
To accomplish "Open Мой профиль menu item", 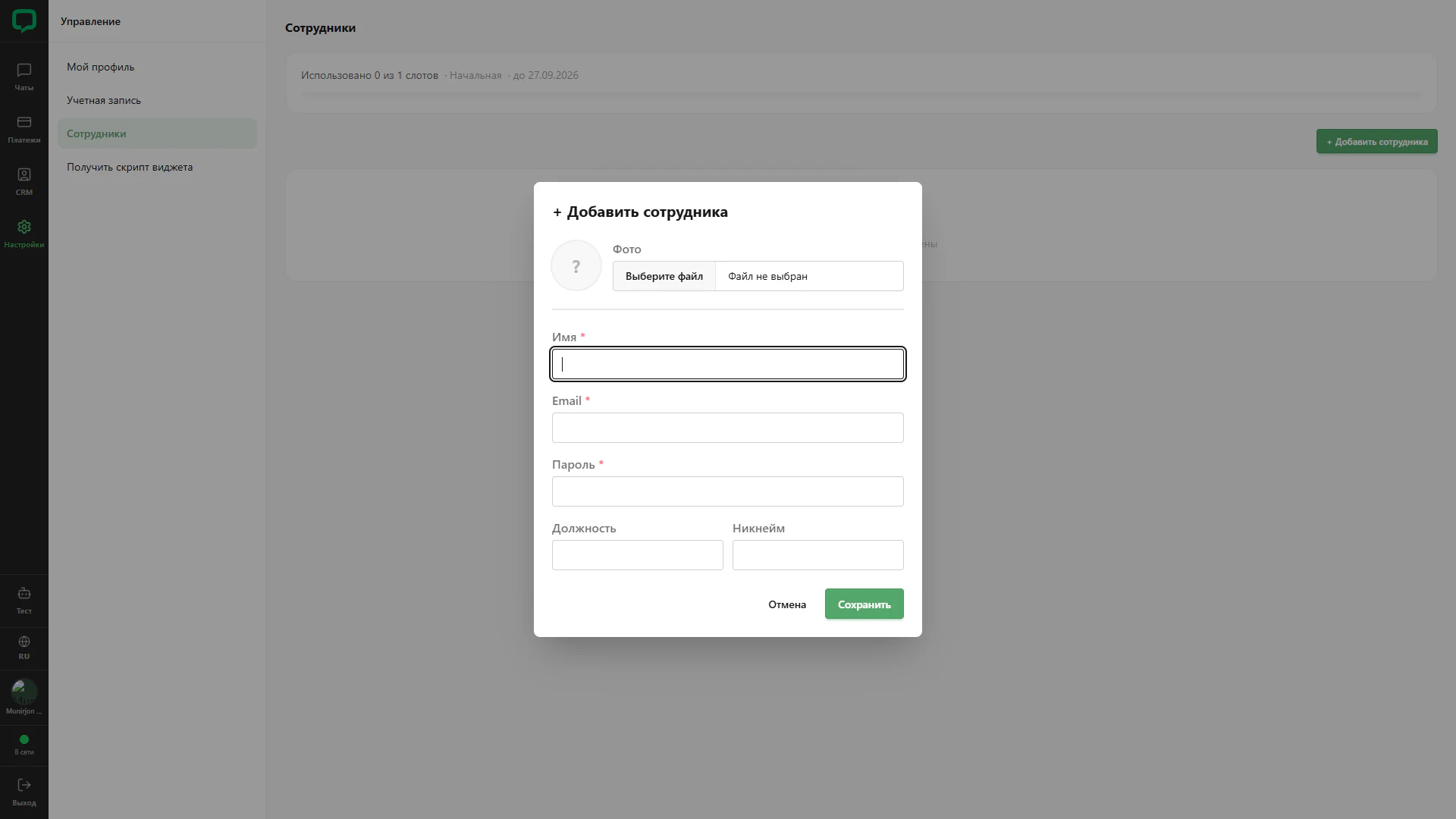I will (157, 67).
